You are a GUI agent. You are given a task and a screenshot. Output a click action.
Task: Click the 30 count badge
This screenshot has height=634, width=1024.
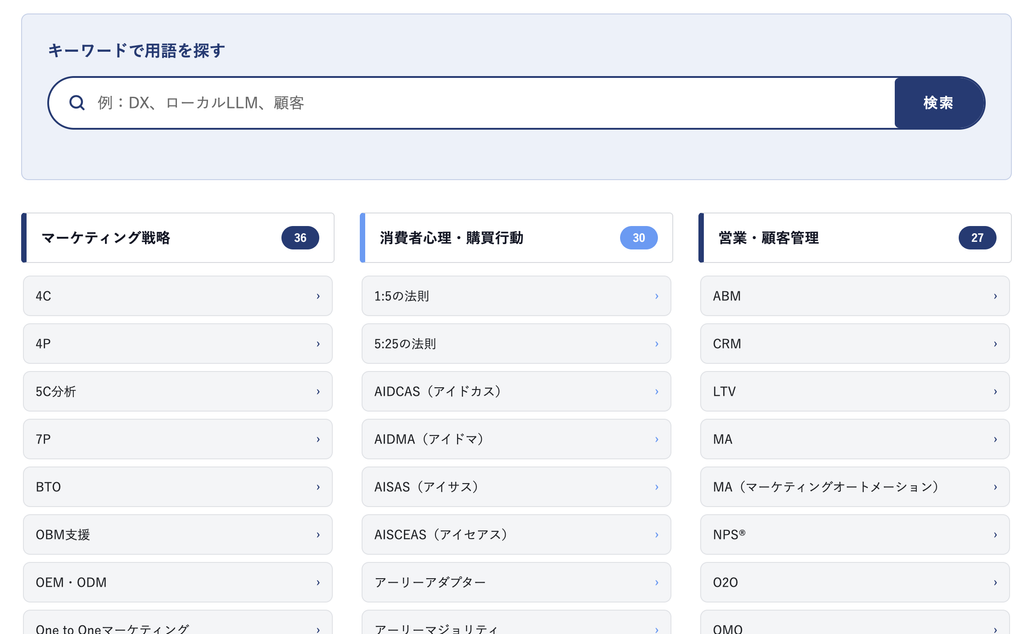pos(639,238)
